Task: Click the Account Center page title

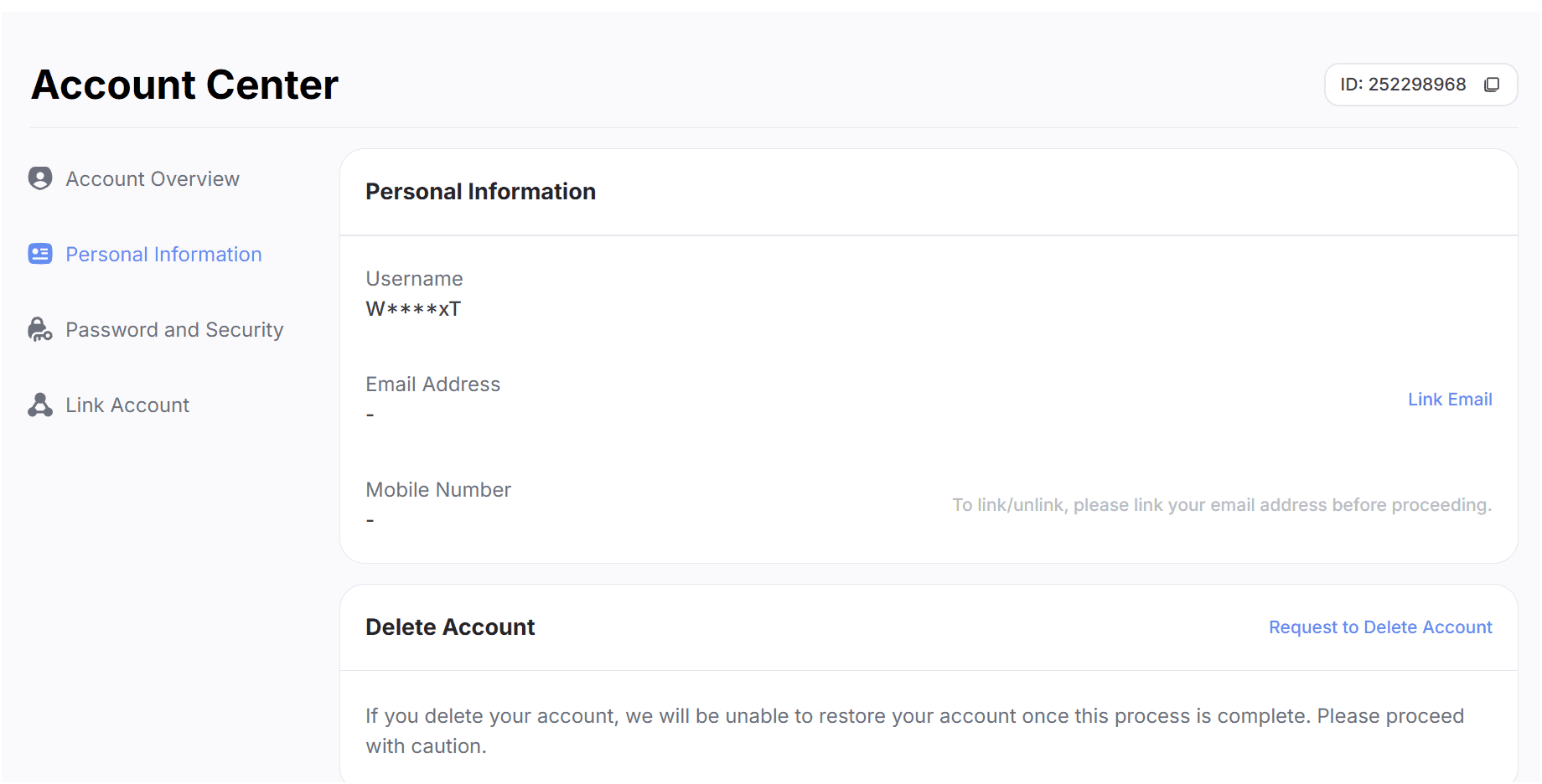Action: 184,85
